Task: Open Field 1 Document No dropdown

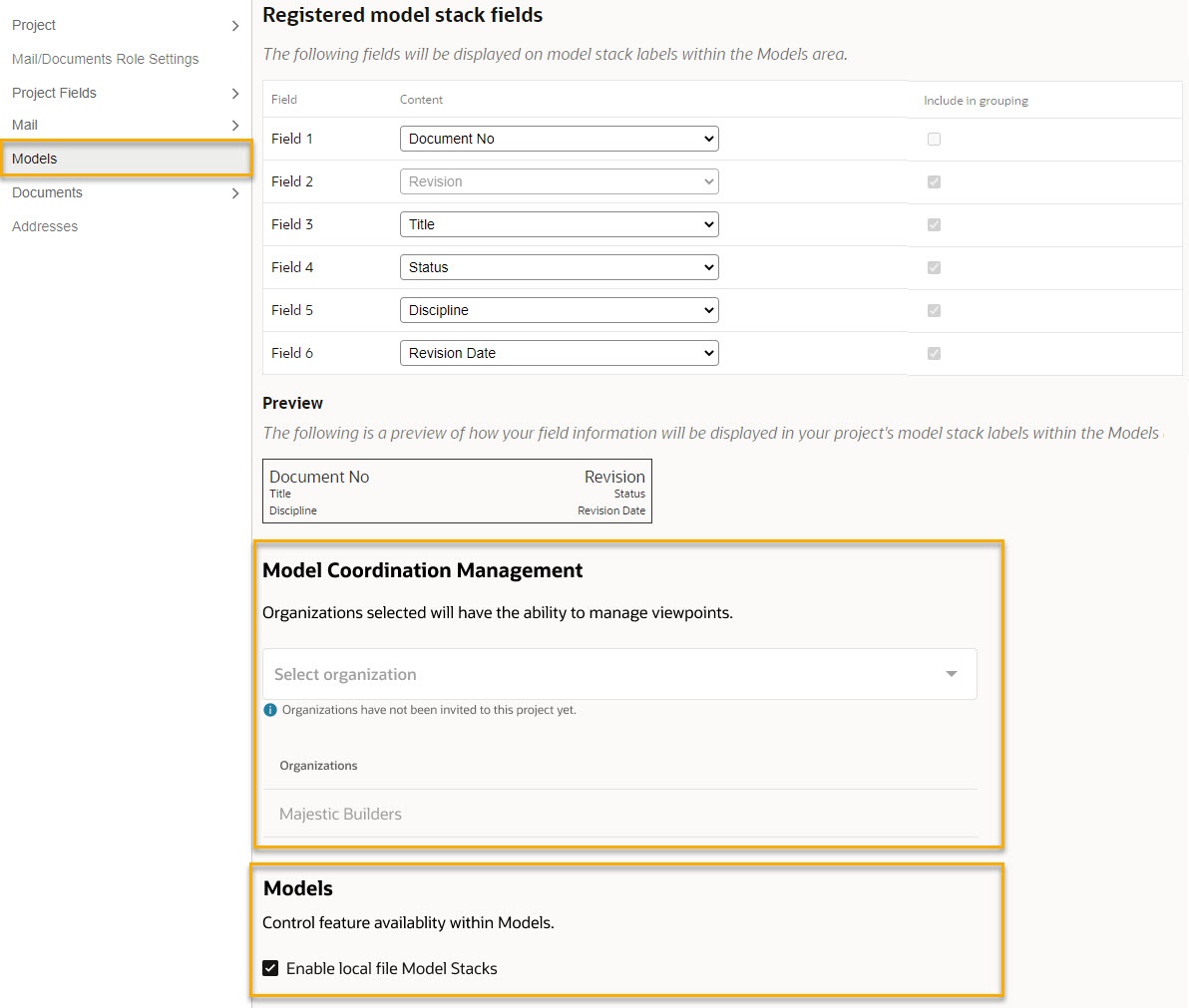Action: 559,139
